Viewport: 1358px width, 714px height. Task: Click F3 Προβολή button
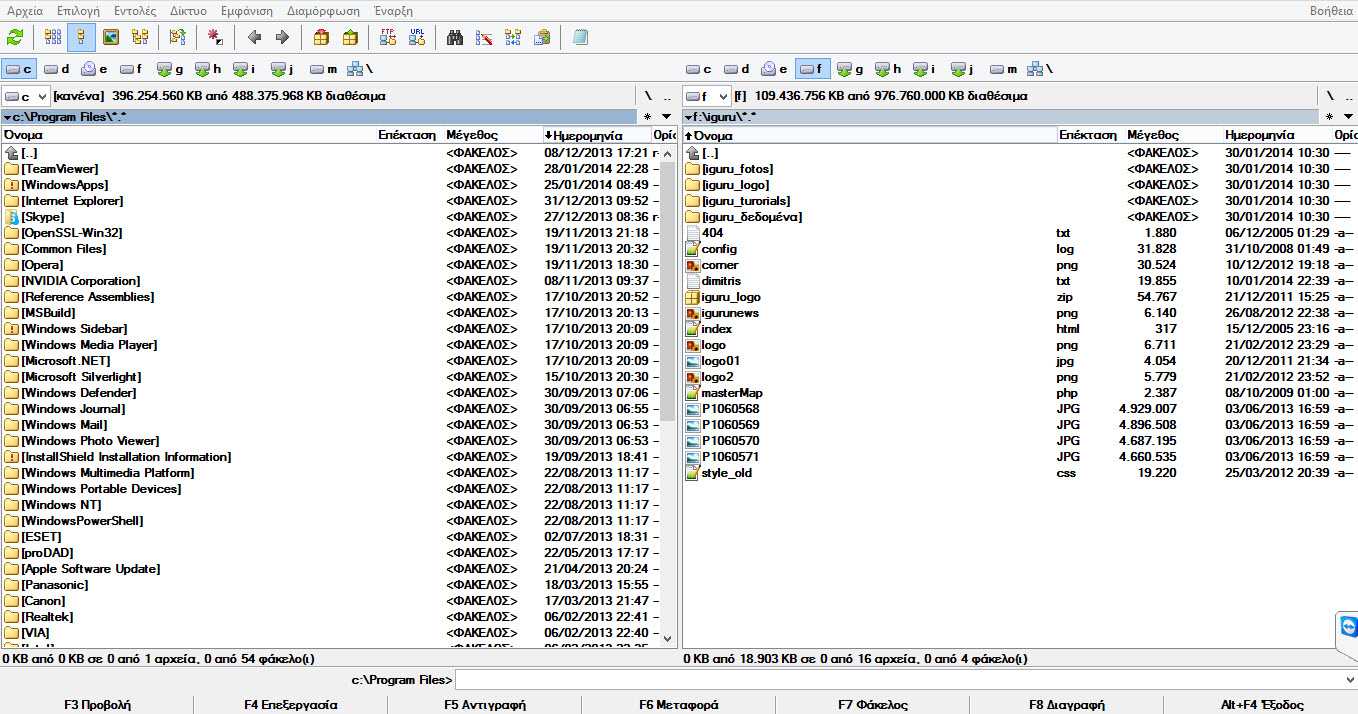(x=97, y=704)
